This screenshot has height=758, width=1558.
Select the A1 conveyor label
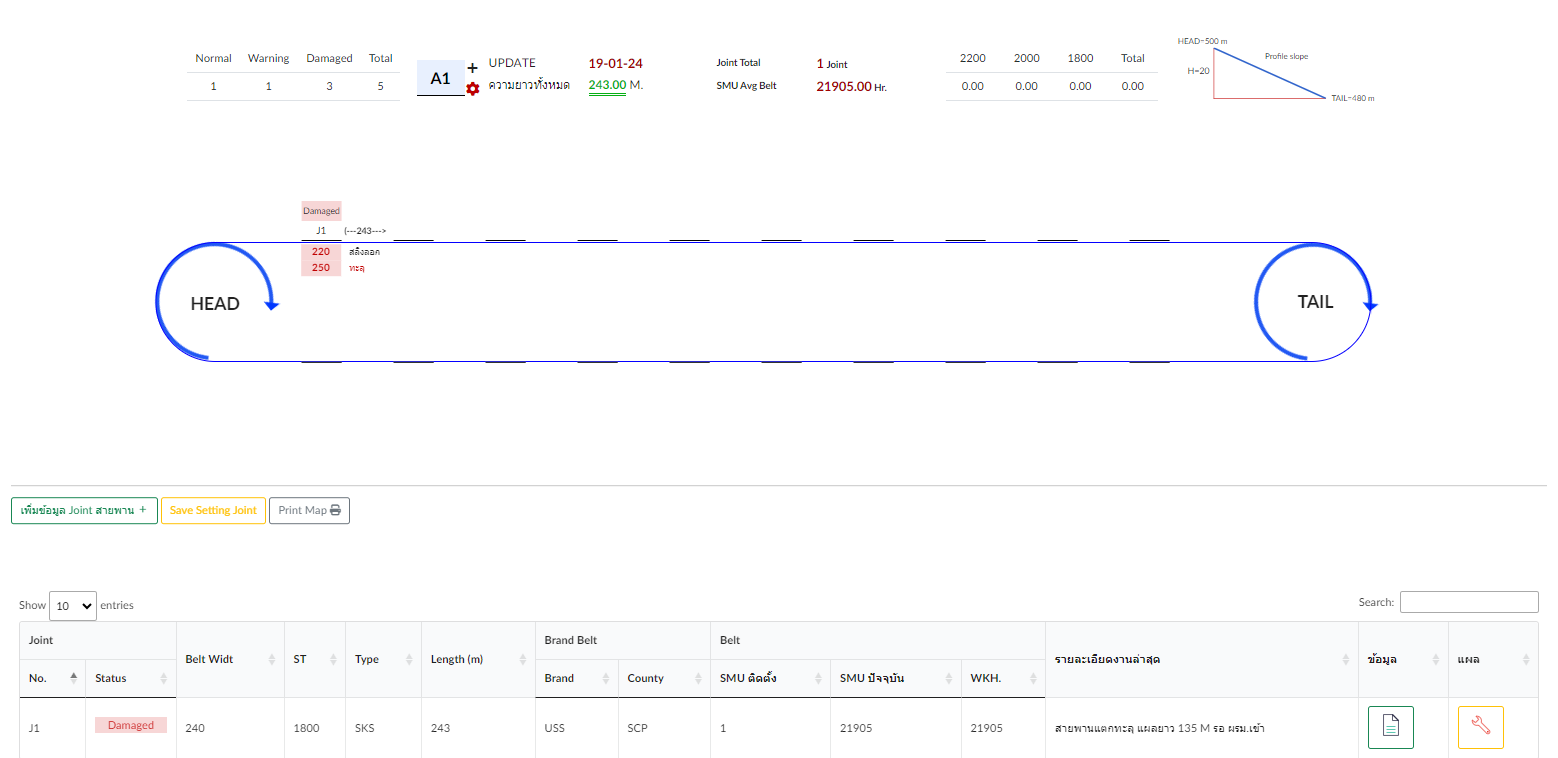(x=440, y=78)
